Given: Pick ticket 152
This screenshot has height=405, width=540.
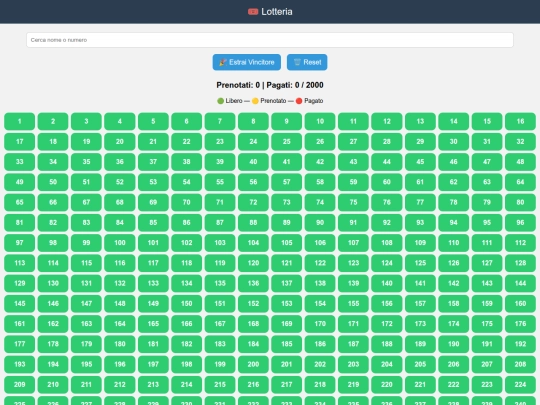Looking at the screenshot, I should tap(253, 303).
